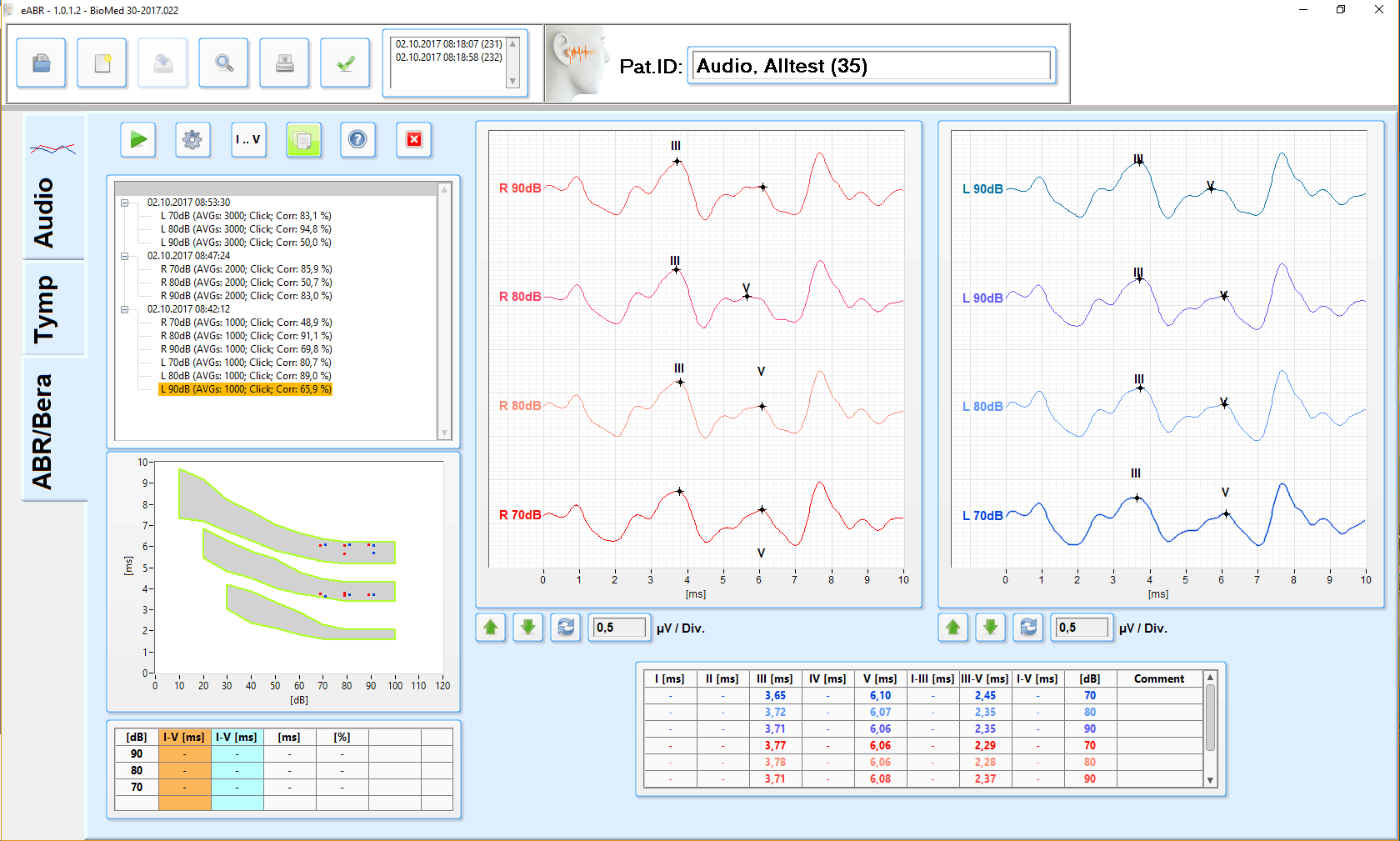
Task: Collapse the 02.10.2017 08:53:30 tree node
Action: 124,203
